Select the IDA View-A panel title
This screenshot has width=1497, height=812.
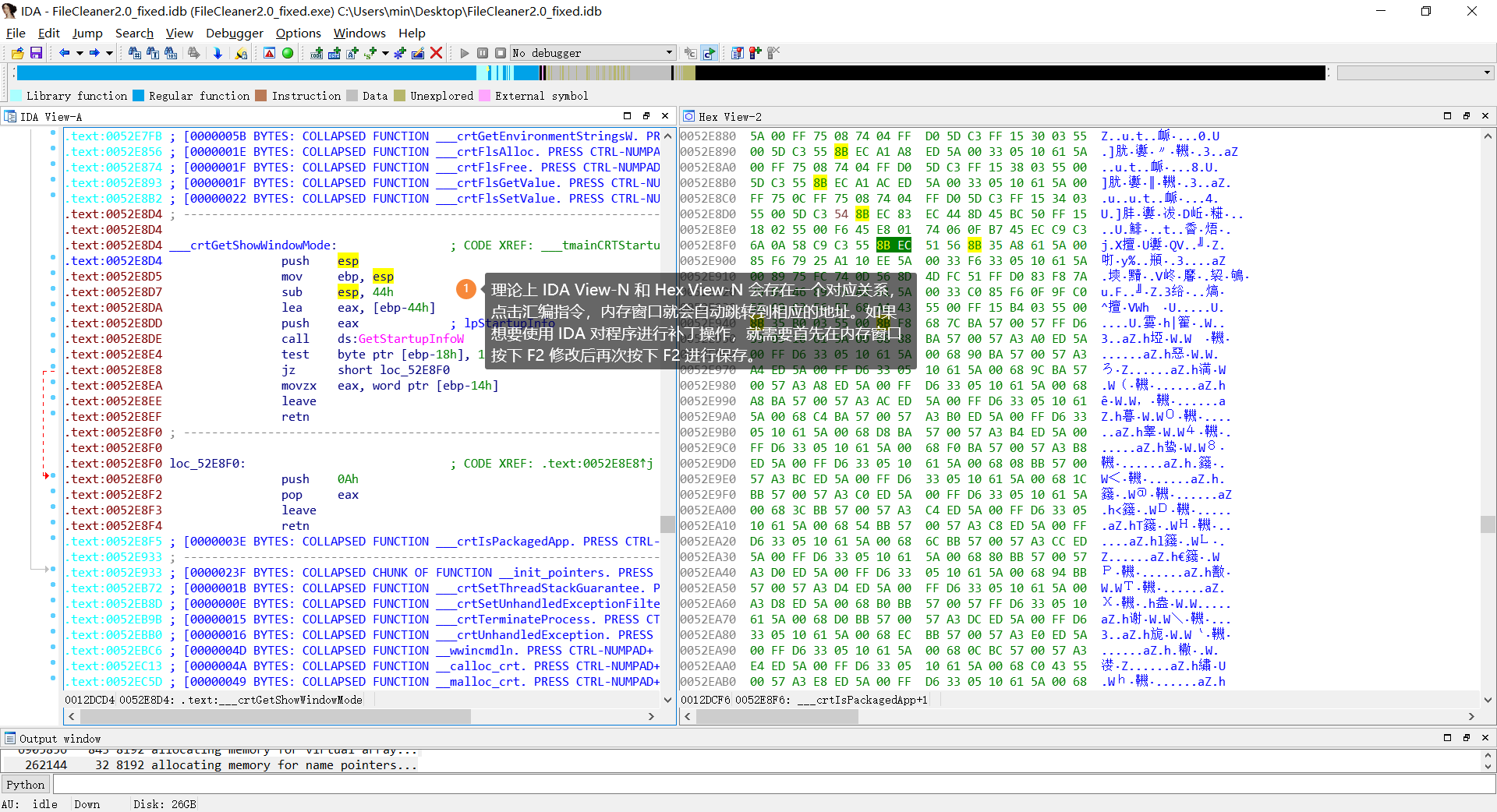[51, 117]
